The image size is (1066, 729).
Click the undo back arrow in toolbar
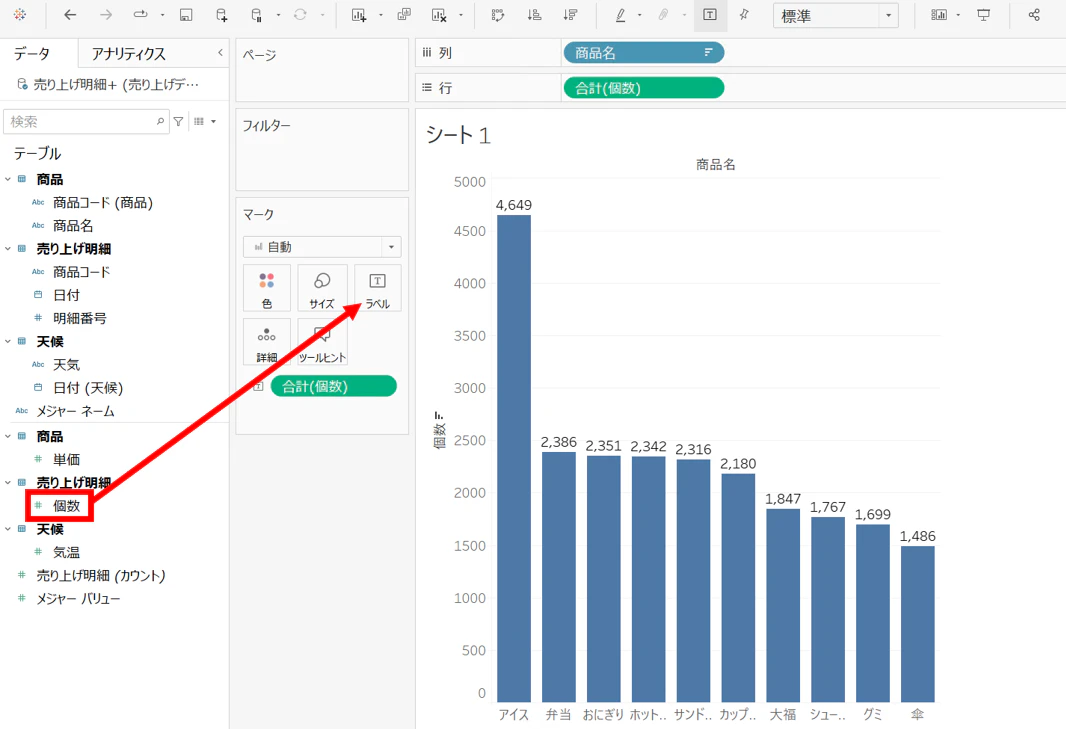70,15
